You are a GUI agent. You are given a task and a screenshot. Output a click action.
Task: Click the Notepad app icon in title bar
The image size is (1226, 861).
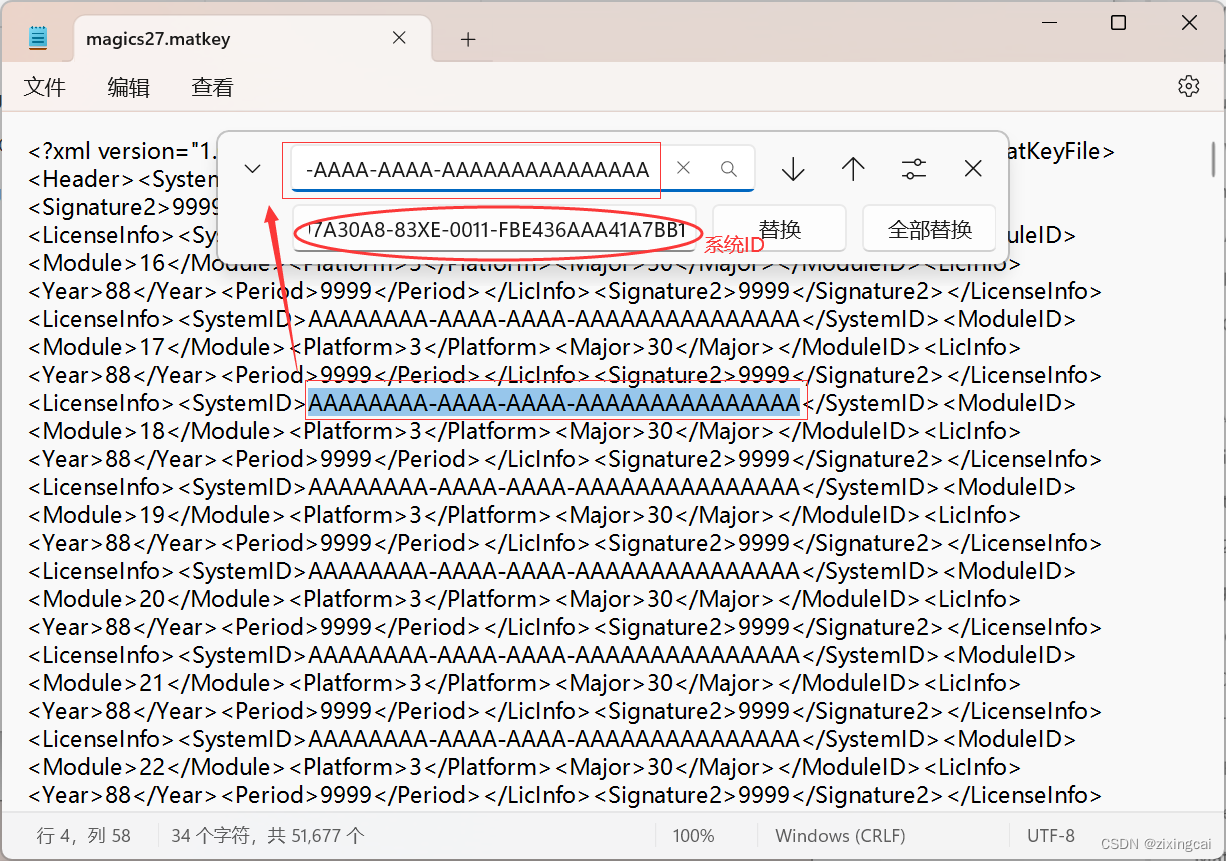37,39
